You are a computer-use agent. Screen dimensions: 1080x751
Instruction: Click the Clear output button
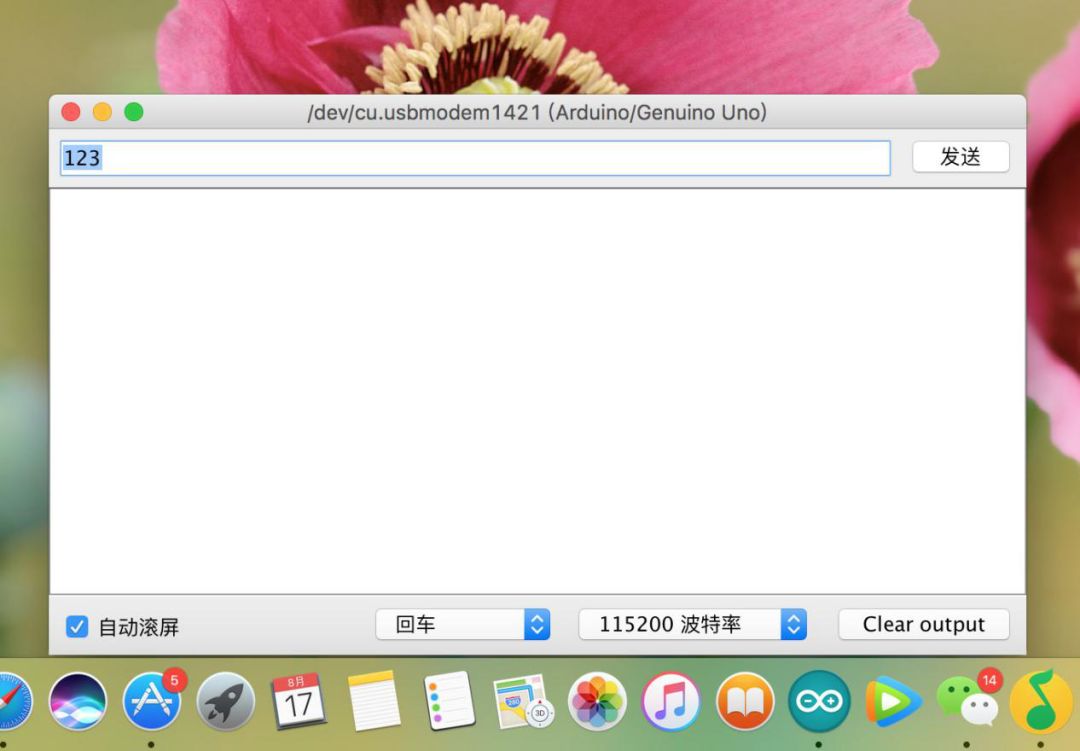tap(924, 624)
